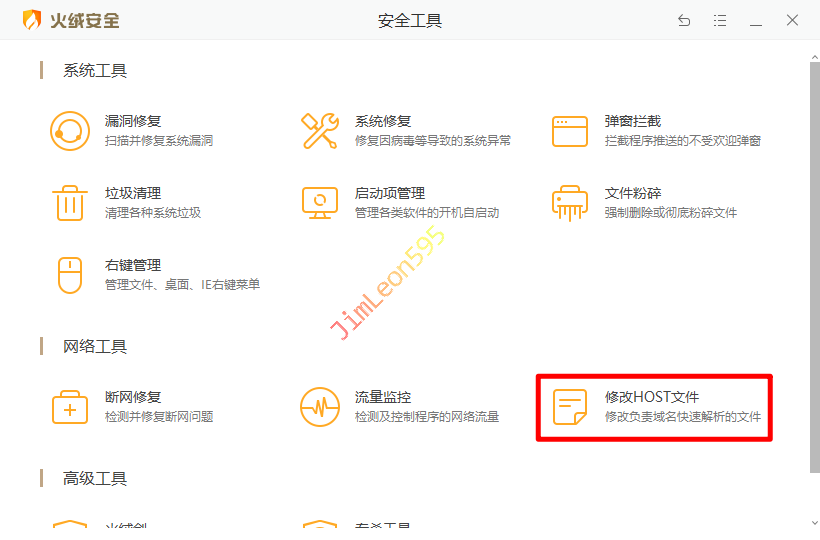The width and height of the screenshot is (820, 540).
Task: Click the 漏洞修复 title text
Action: (133, 121)
